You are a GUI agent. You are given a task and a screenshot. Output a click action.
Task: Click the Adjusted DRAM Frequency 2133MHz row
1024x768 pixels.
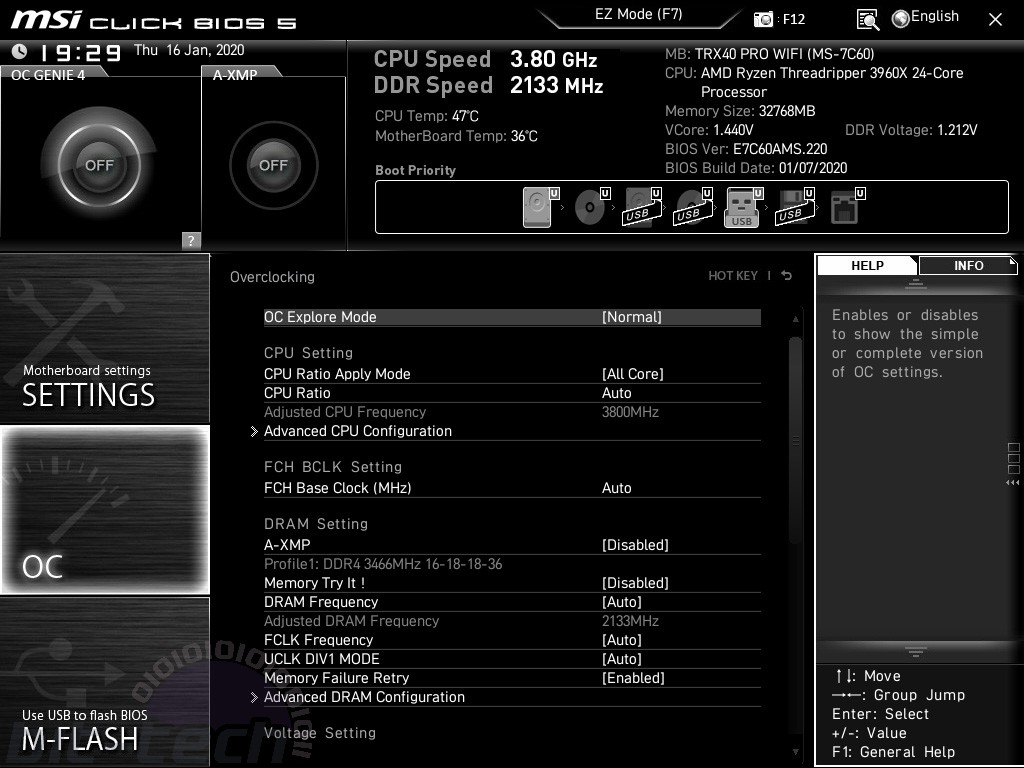(512, 621)
